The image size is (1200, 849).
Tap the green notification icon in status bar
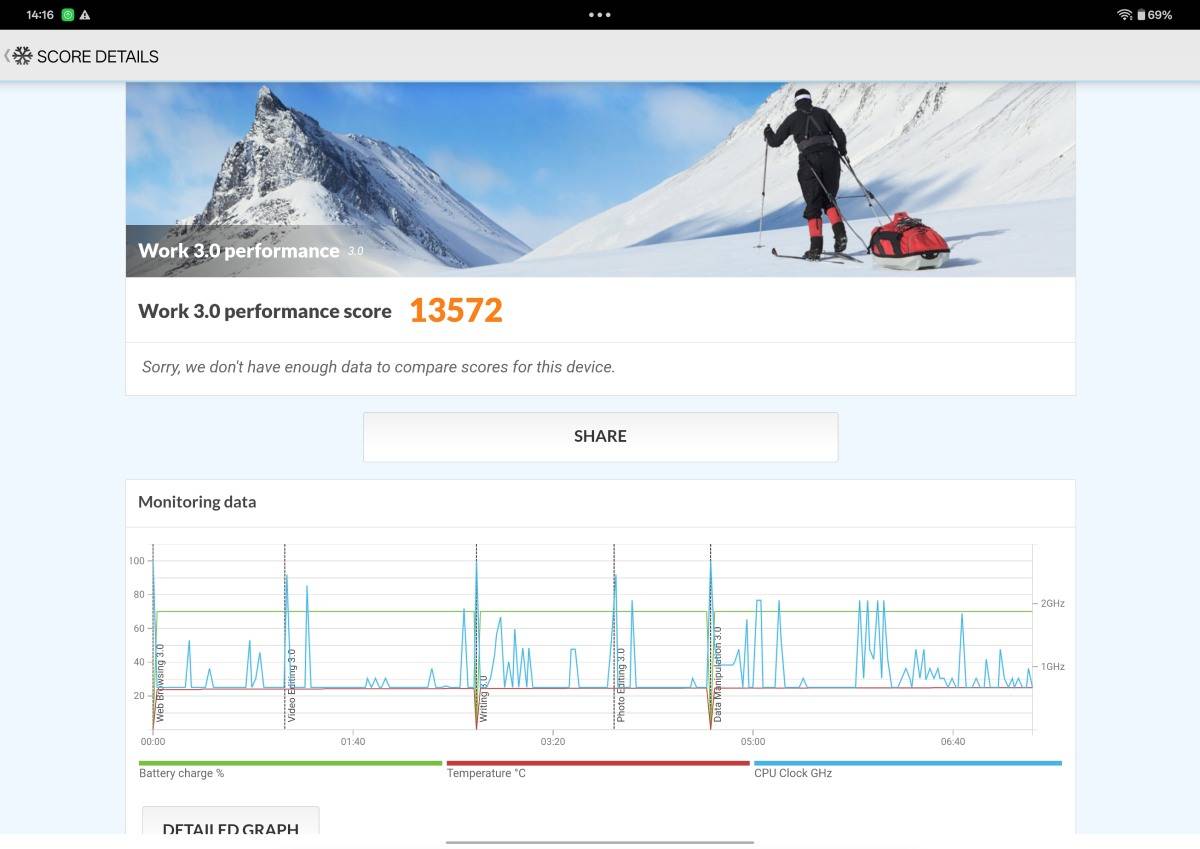tap(67, 15)
